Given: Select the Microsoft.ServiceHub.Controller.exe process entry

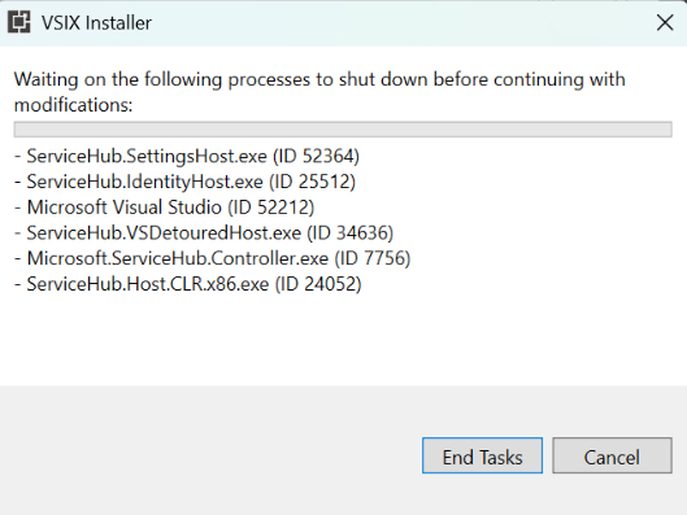Looking at the screenshot, I should [x=212, y=258].
